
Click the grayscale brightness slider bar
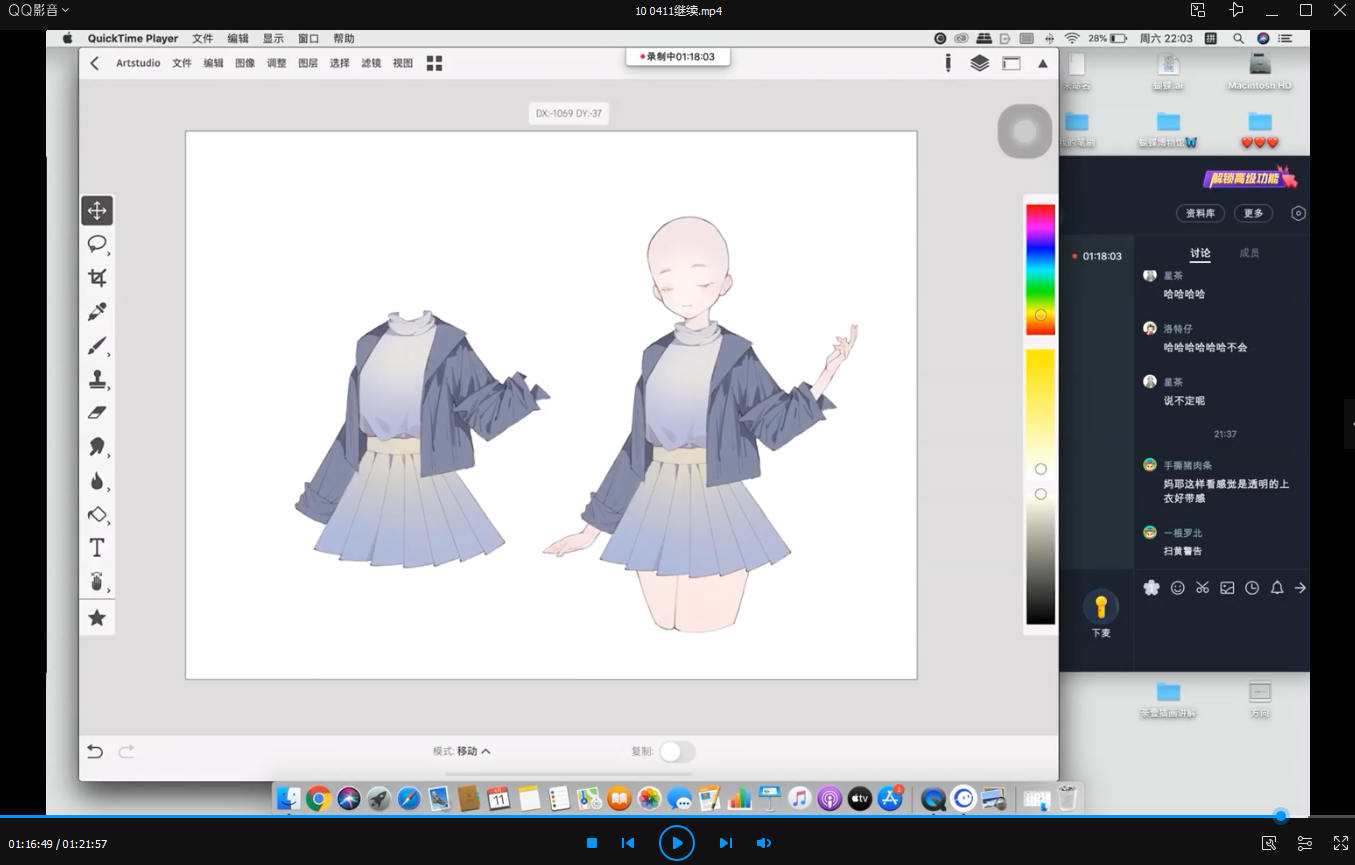tap(1040, 556)
